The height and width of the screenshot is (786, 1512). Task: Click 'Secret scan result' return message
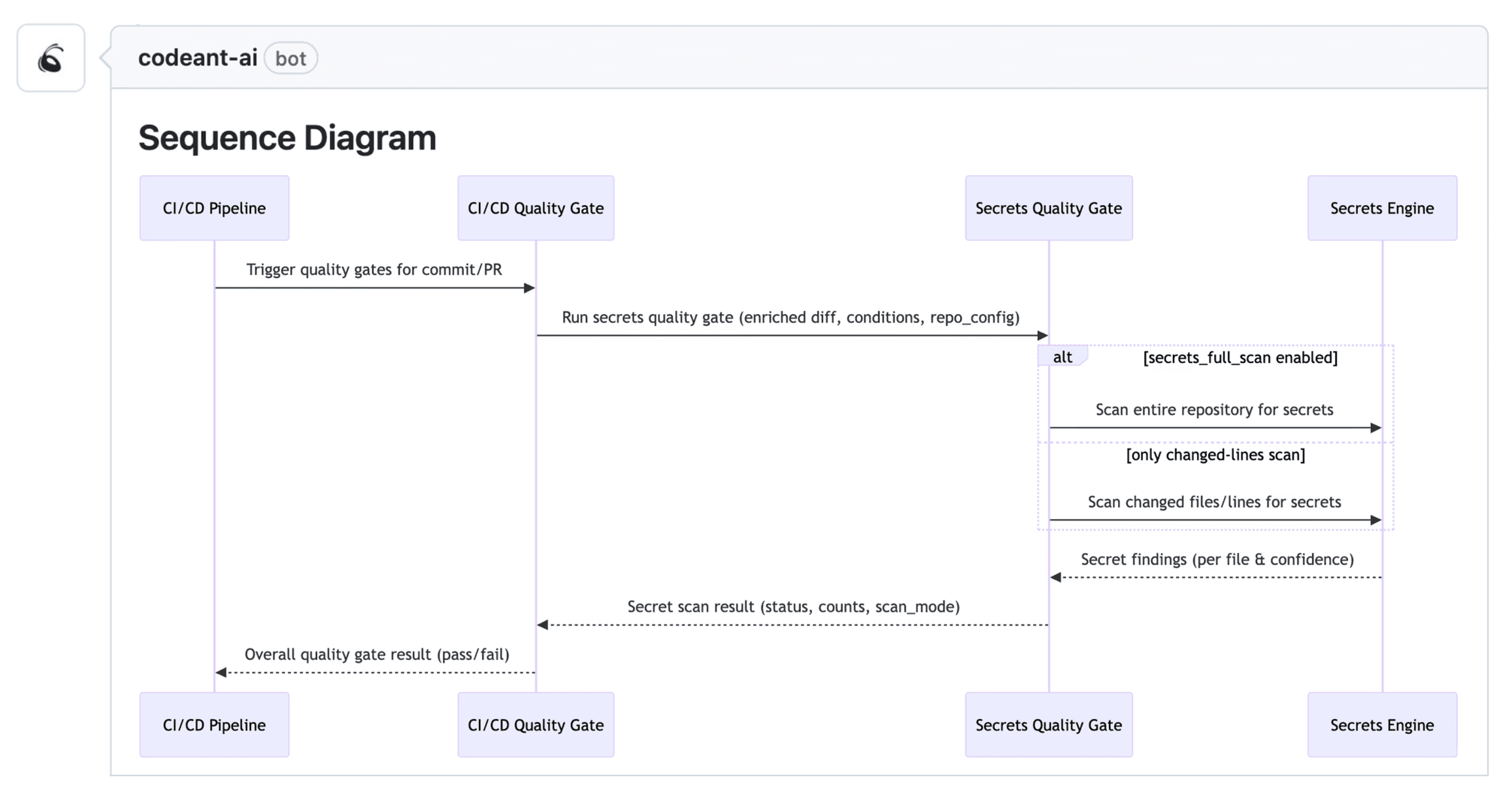(793, 606)
